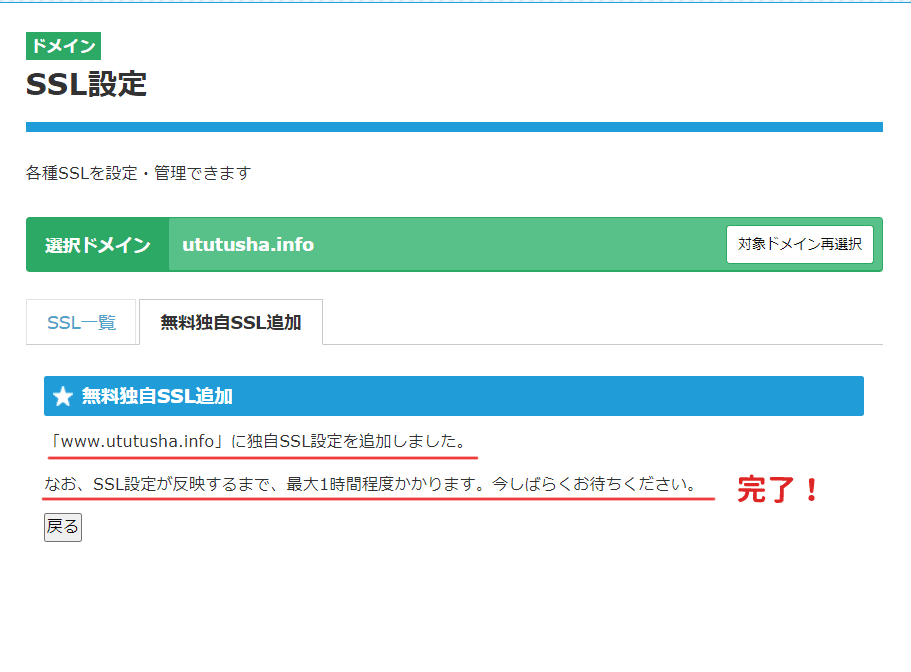
Task: Click the message 「www.ututusha.info」に独自SSL設定を追加しました。
Action: click(x=259, y=441)
